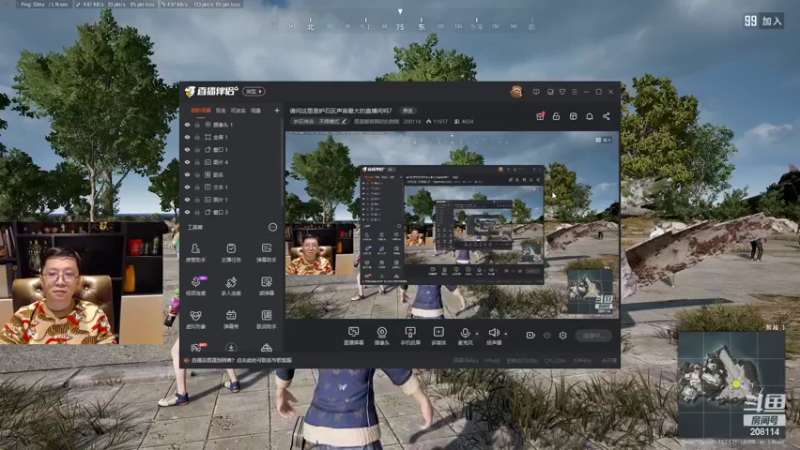Image resolution: width=800 pixels, height=450 pixels.
Task: Expand the speaker options arrow
Action: [506, 334]
